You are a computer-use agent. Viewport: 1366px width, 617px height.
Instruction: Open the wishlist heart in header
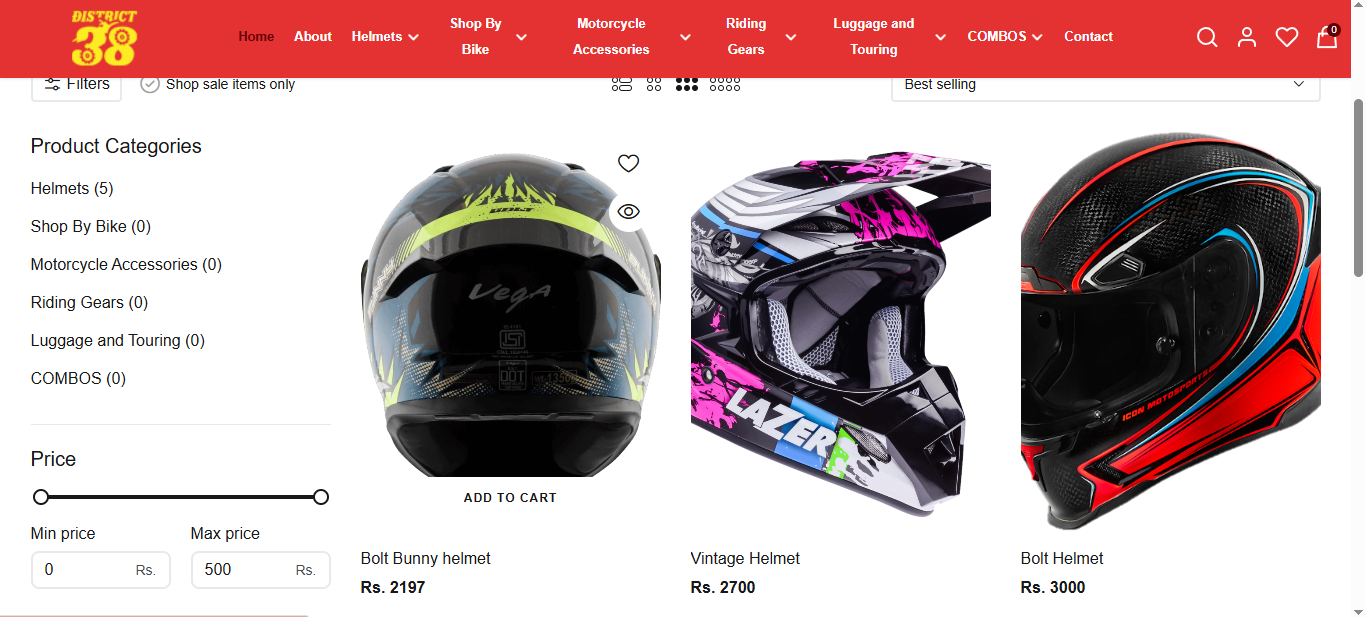pos(1287,37)
